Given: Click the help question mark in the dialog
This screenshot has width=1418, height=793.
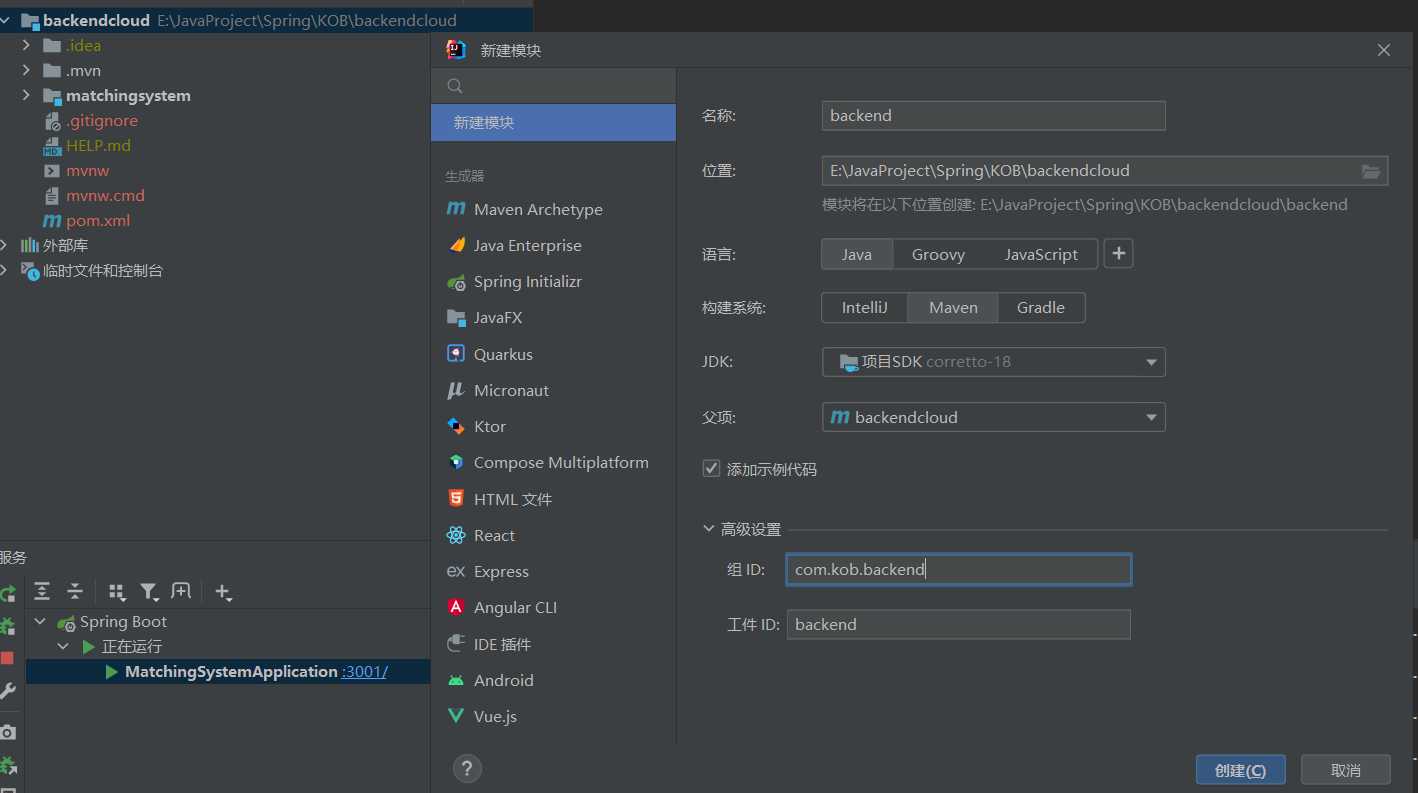Looking at the screenshot, I should pyautogui.click(x=467, y=768).
